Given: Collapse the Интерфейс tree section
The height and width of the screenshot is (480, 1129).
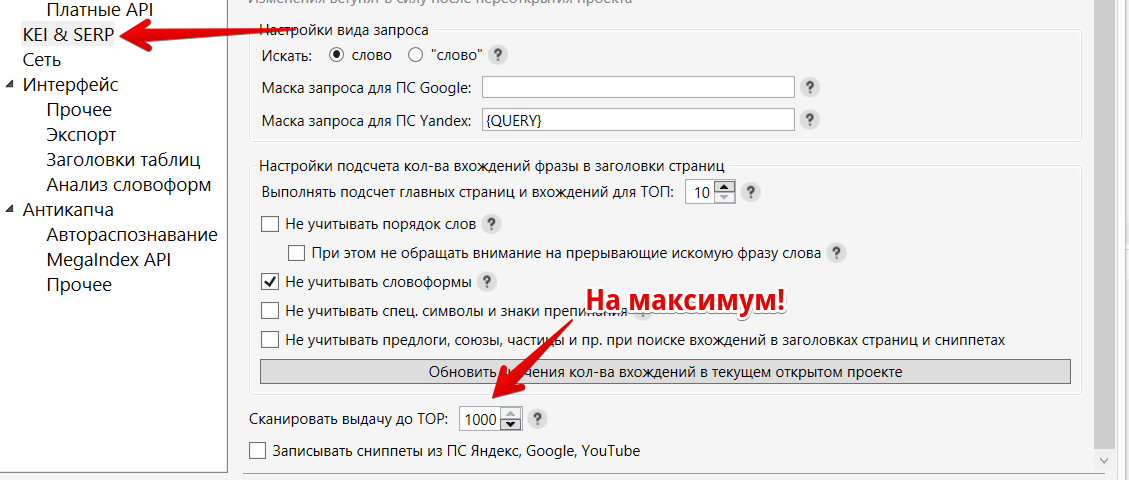Looking at the screenshot, I should point(10,85).
